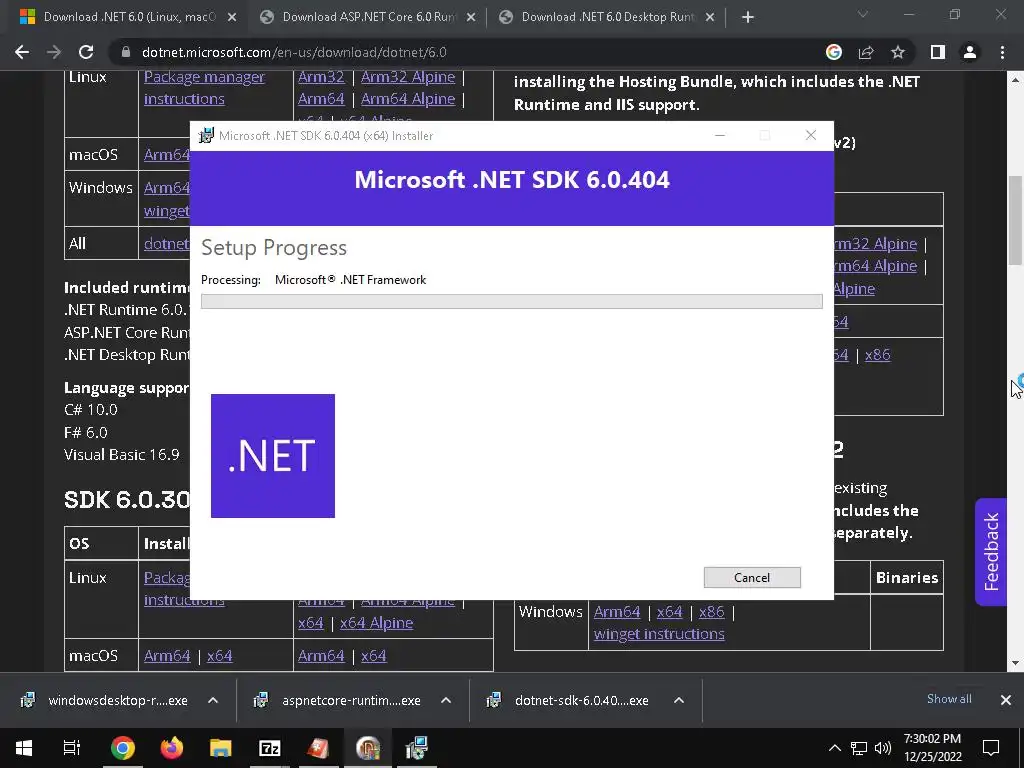Viewport: 1024px width, 768px height.
Task: Expand options for windowsdesktop-r....exe download
Action: click(x=213, y=700)
